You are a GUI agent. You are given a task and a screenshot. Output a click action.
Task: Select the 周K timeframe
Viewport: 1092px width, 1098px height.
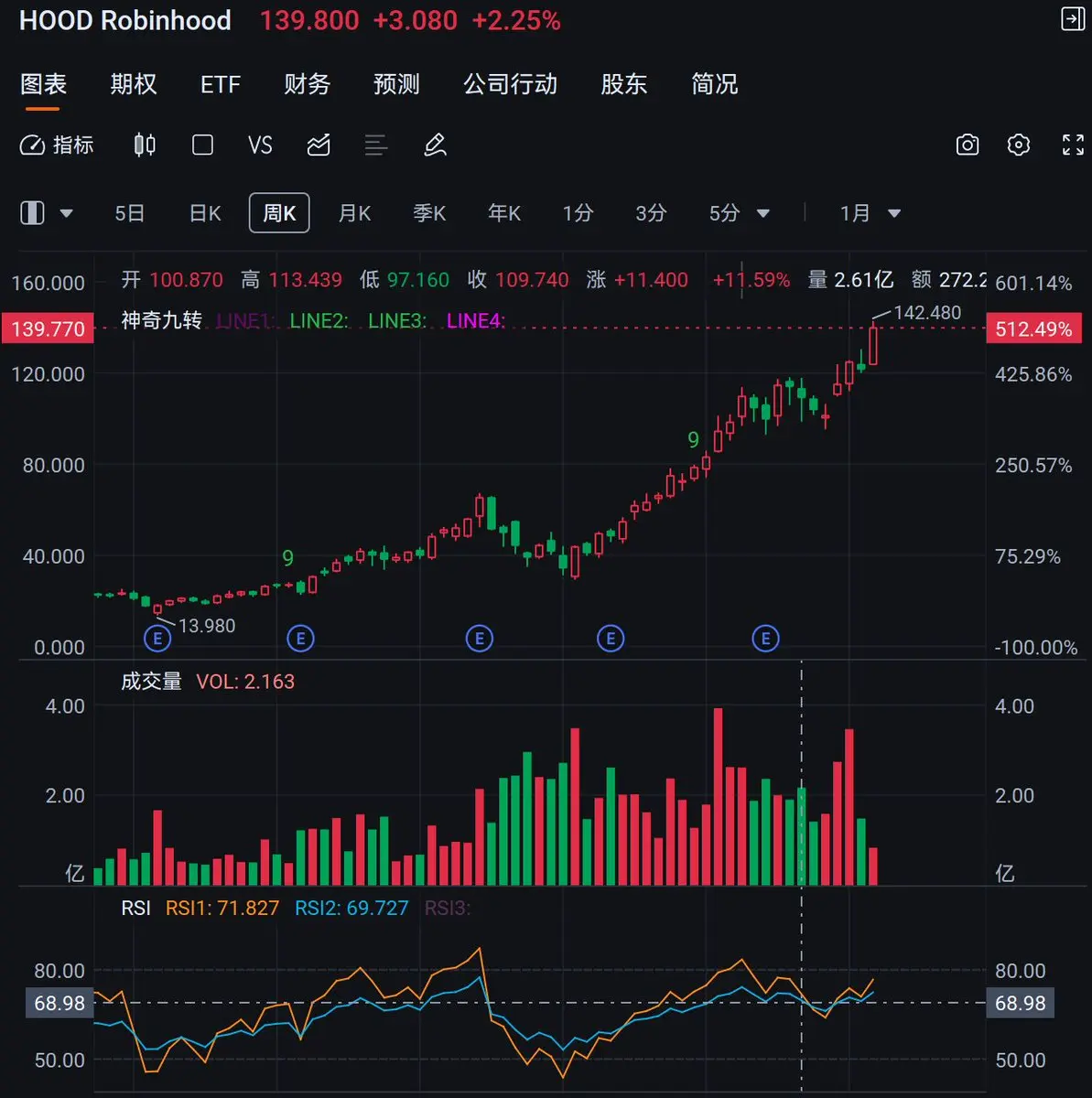click(279, 213)
